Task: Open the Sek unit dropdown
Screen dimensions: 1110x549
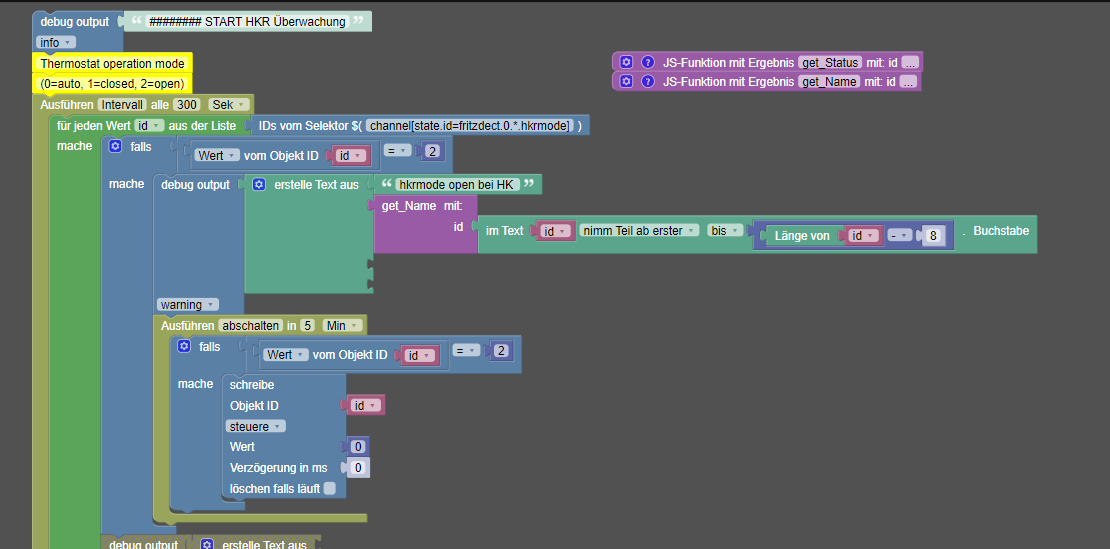Action: [x=229, y=105]
